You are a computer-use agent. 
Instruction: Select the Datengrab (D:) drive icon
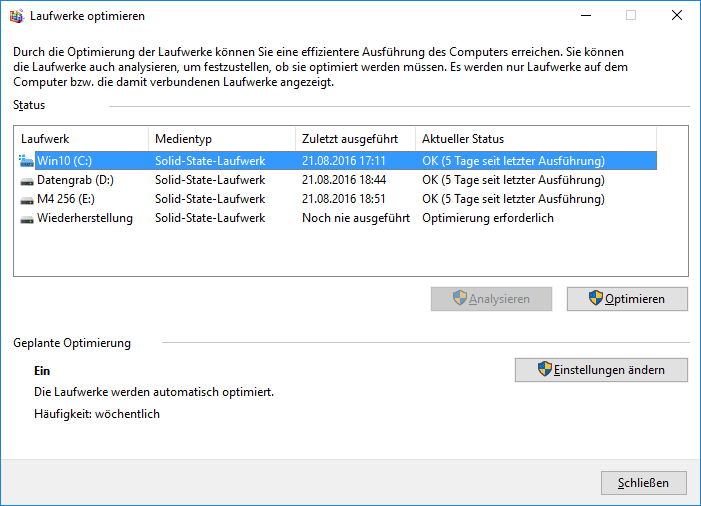[x=27, y=181]
